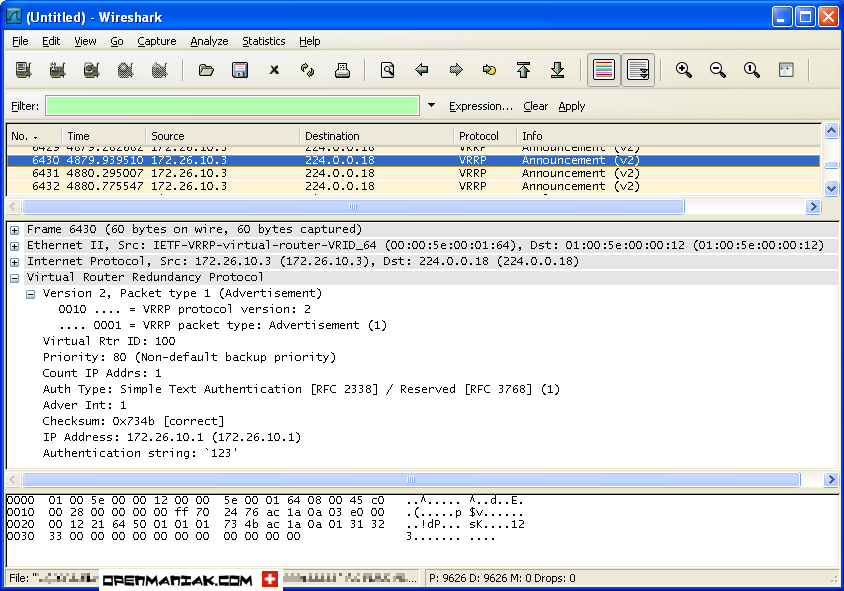Select packet 6430 row

coord(413,160)
